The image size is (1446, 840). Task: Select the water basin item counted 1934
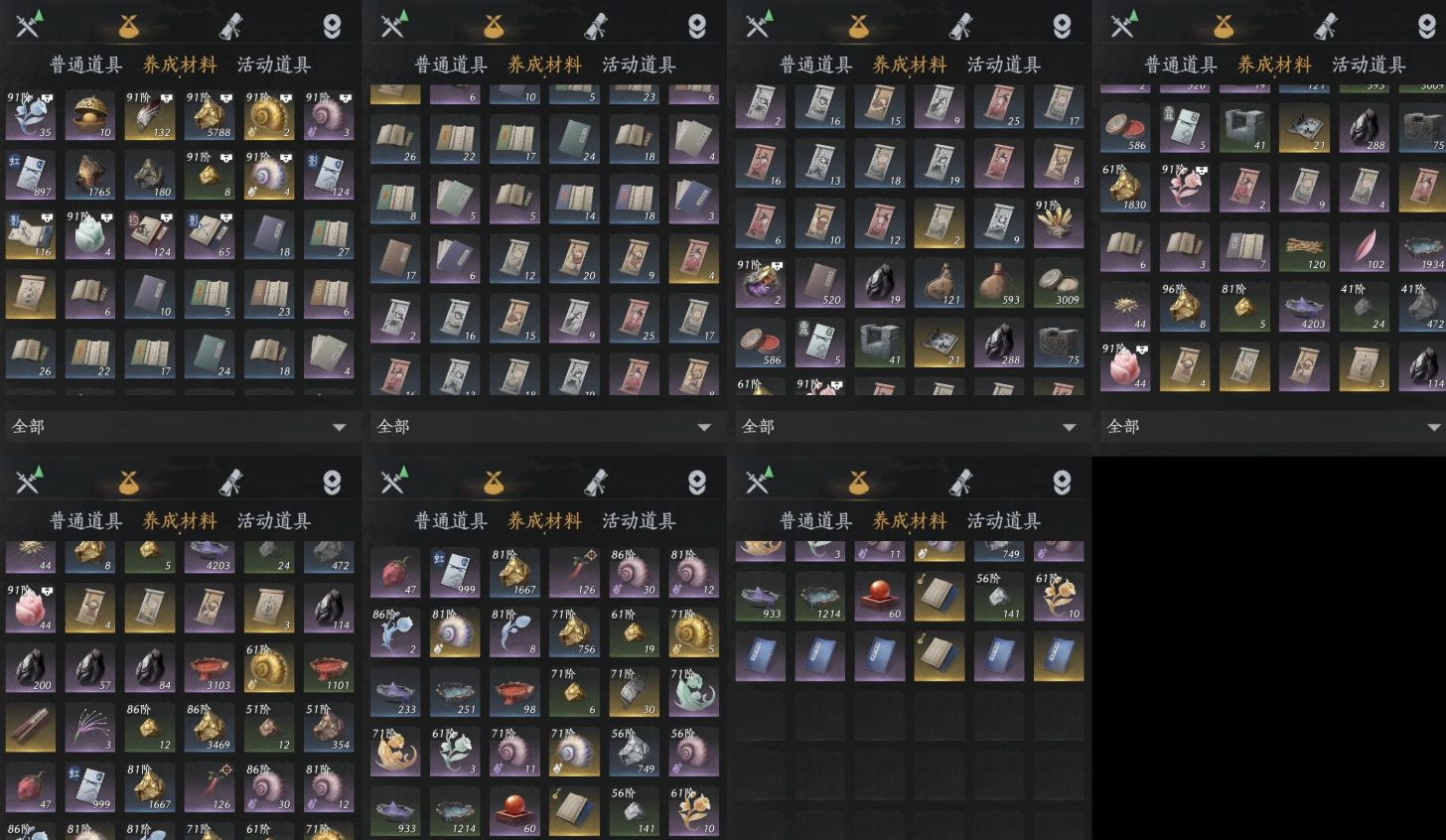point(1422,247)
